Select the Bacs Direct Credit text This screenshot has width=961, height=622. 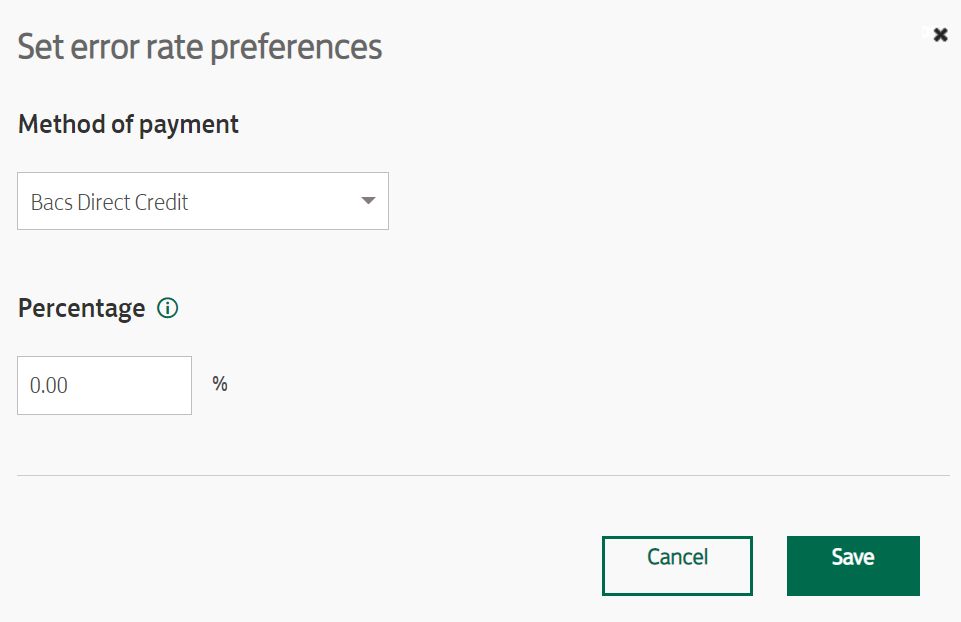(109, 202)
